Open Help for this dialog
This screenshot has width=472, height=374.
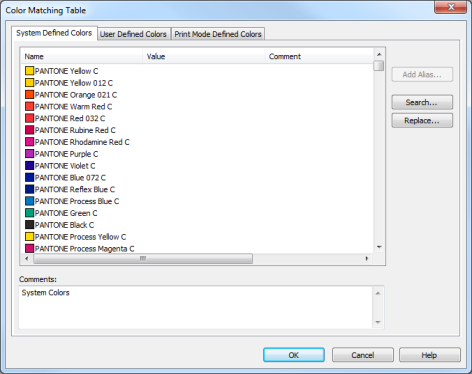point(430,355)
